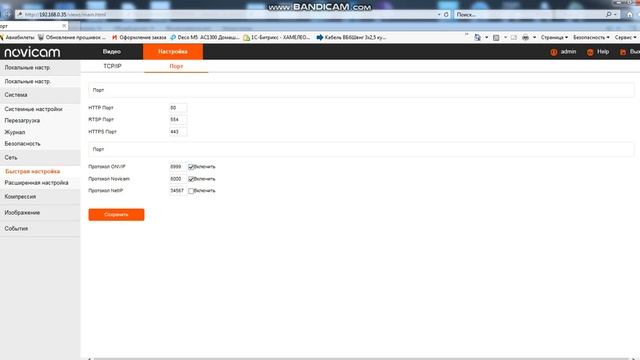Image resolution: width=640 pixels, height=360 pixels.
Task: Expand the События sidebar section
Action: pos(40,229)
